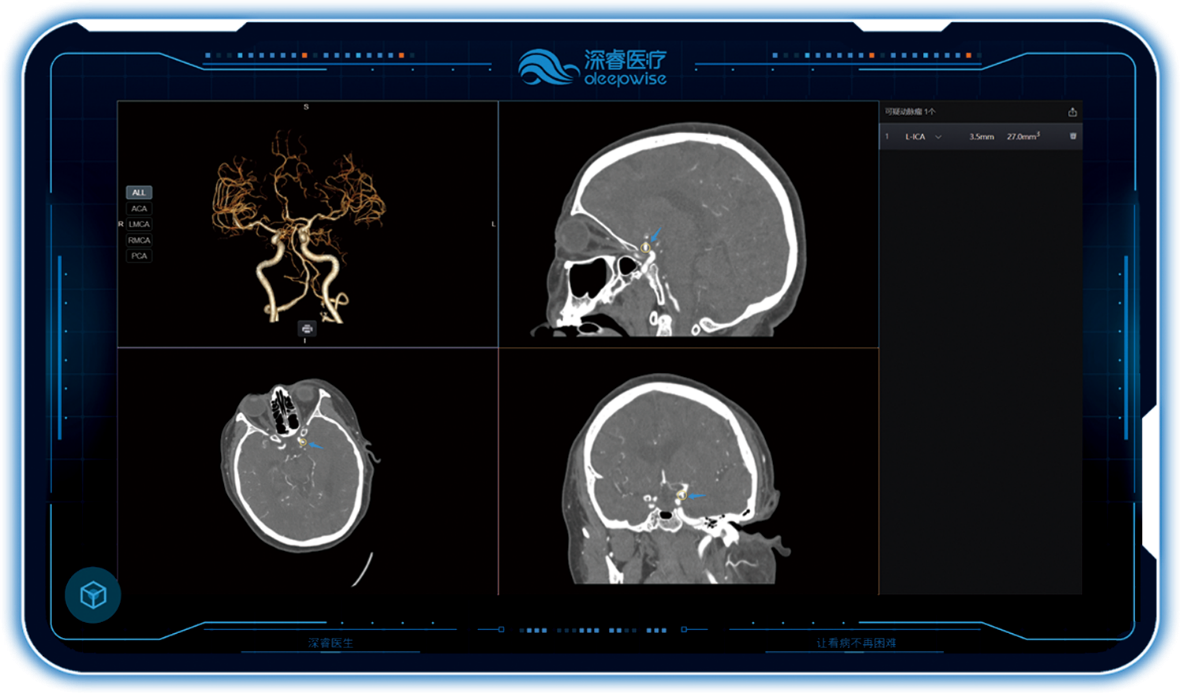The width and height of the screenshot is (1180, 693).
Task: Click the 3.5mm diameter value
Action: point(981,136)
